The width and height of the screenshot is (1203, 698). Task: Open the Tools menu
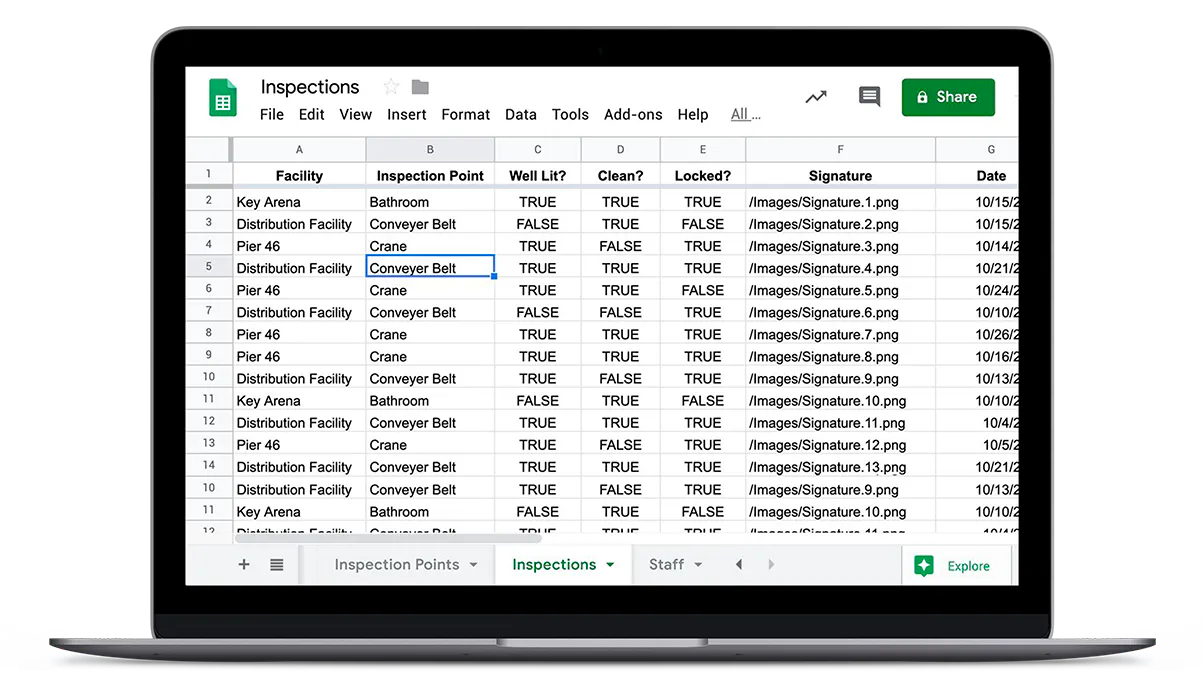pos(570,115)
